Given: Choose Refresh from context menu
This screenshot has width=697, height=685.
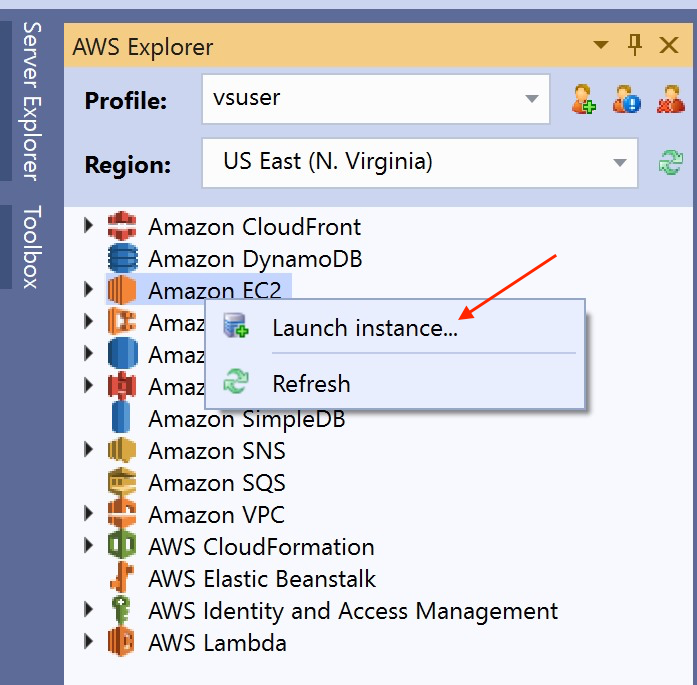Looking at the screenshot, I should [x=394, y=383].
